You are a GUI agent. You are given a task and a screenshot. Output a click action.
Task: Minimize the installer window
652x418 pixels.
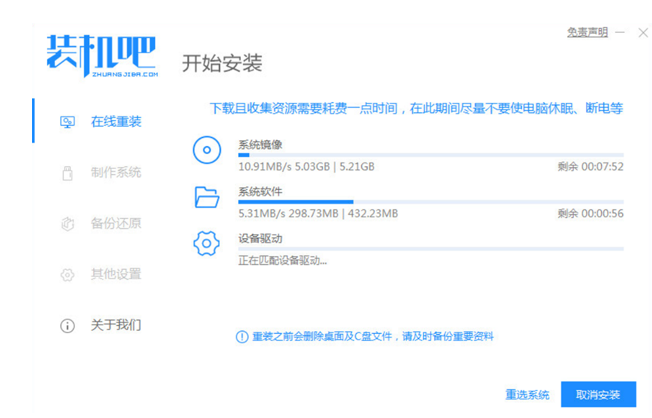(620, 32)
